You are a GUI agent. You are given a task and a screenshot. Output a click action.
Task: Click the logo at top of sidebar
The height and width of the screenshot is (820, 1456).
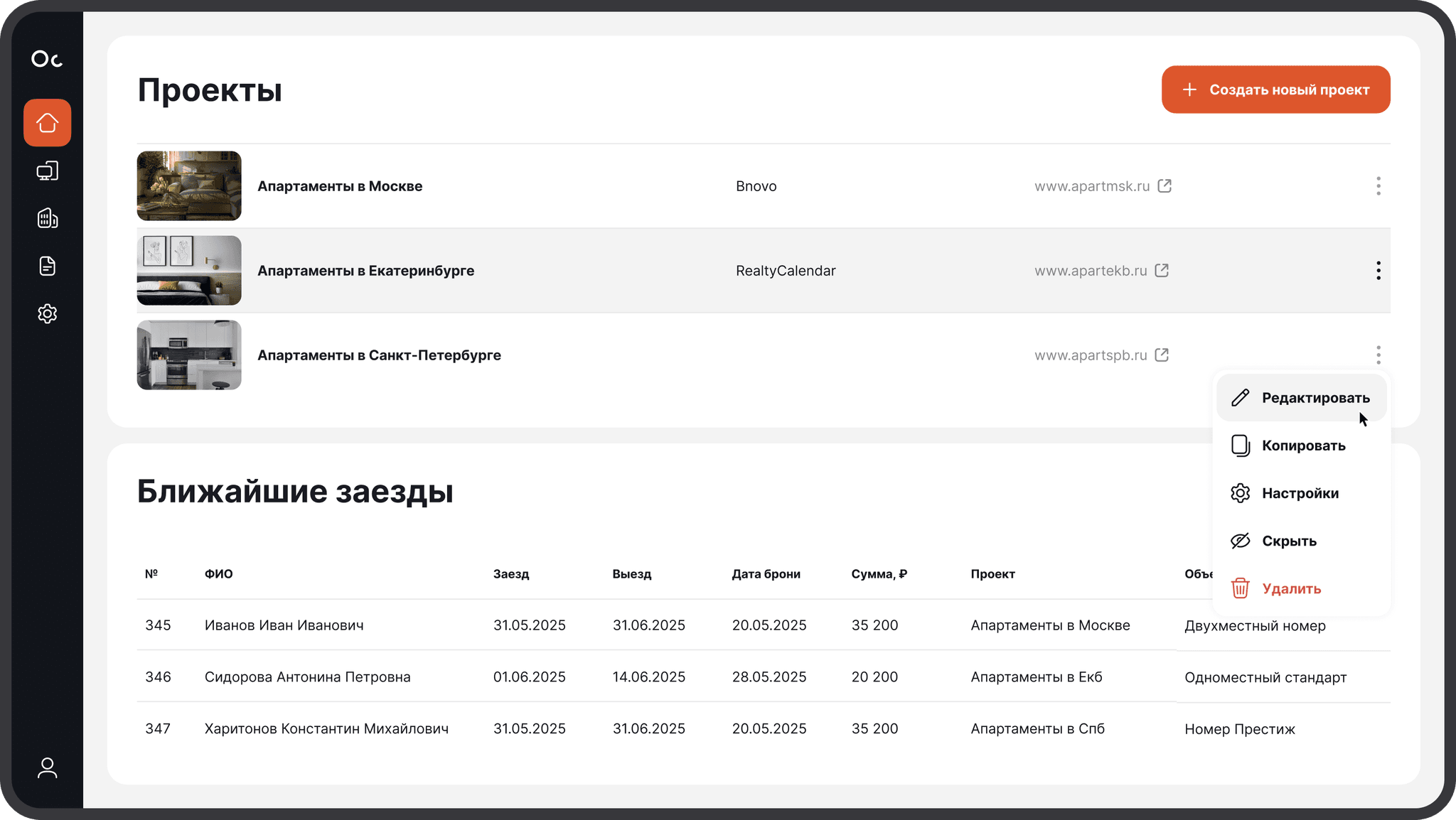coord(47,59)
